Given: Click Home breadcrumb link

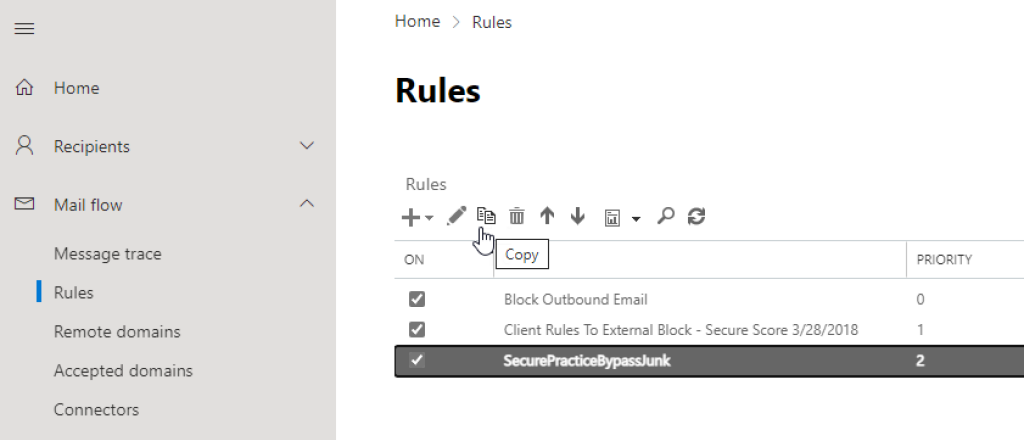Looking at the screenshot, I should [417, 21].
